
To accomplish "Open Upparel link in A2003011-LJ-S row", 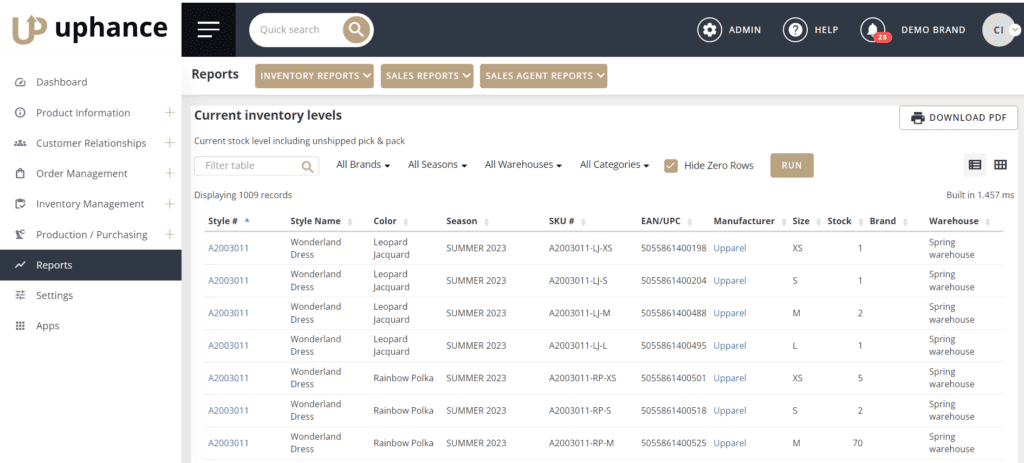I will (729, 281).
